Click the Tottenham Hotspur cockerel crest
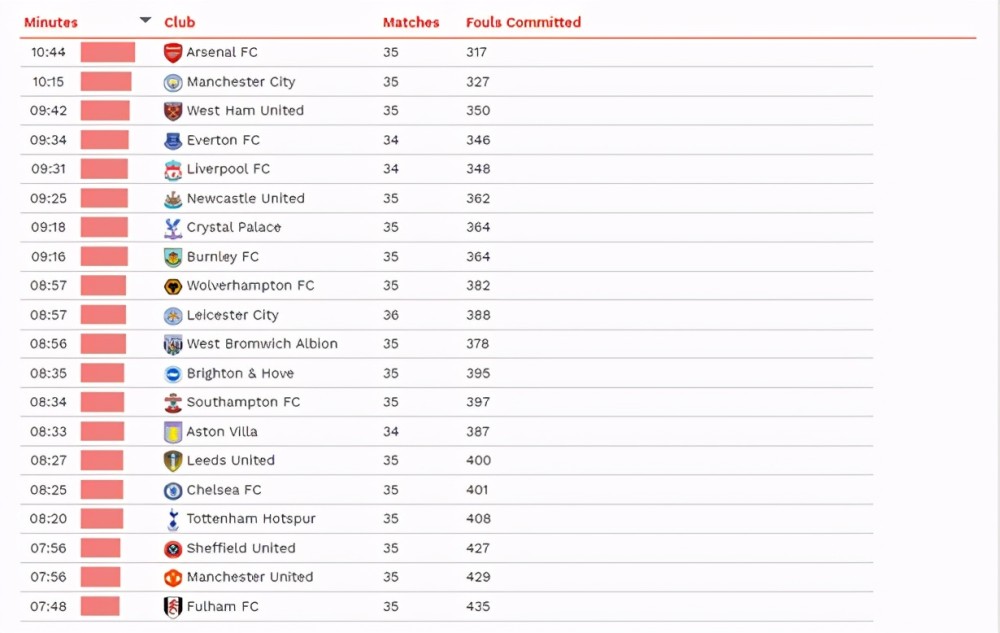This screenshot has width=1000, height=633. pyautogui.click(x=173, y=520)
